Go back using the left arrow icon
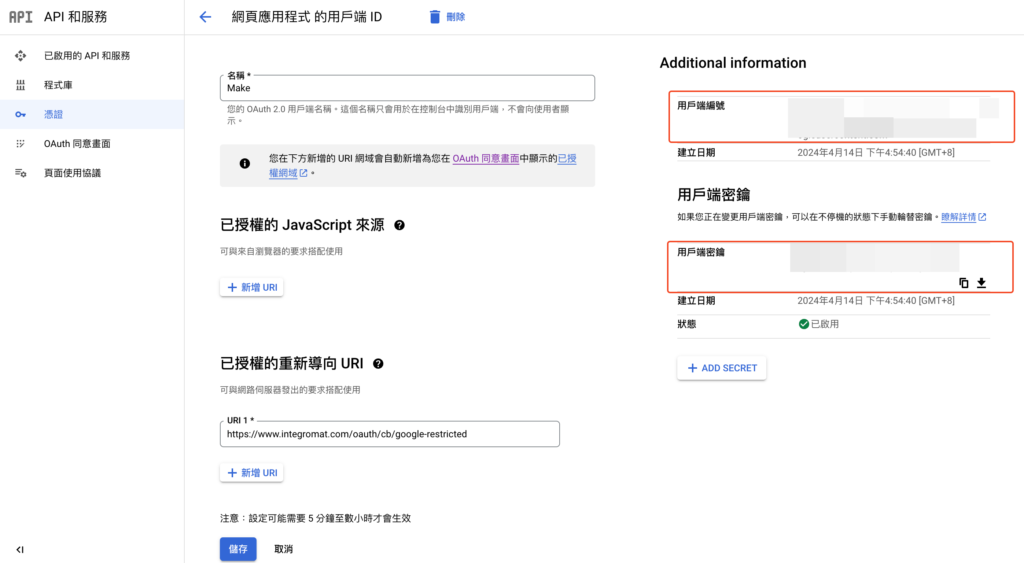 205,17
